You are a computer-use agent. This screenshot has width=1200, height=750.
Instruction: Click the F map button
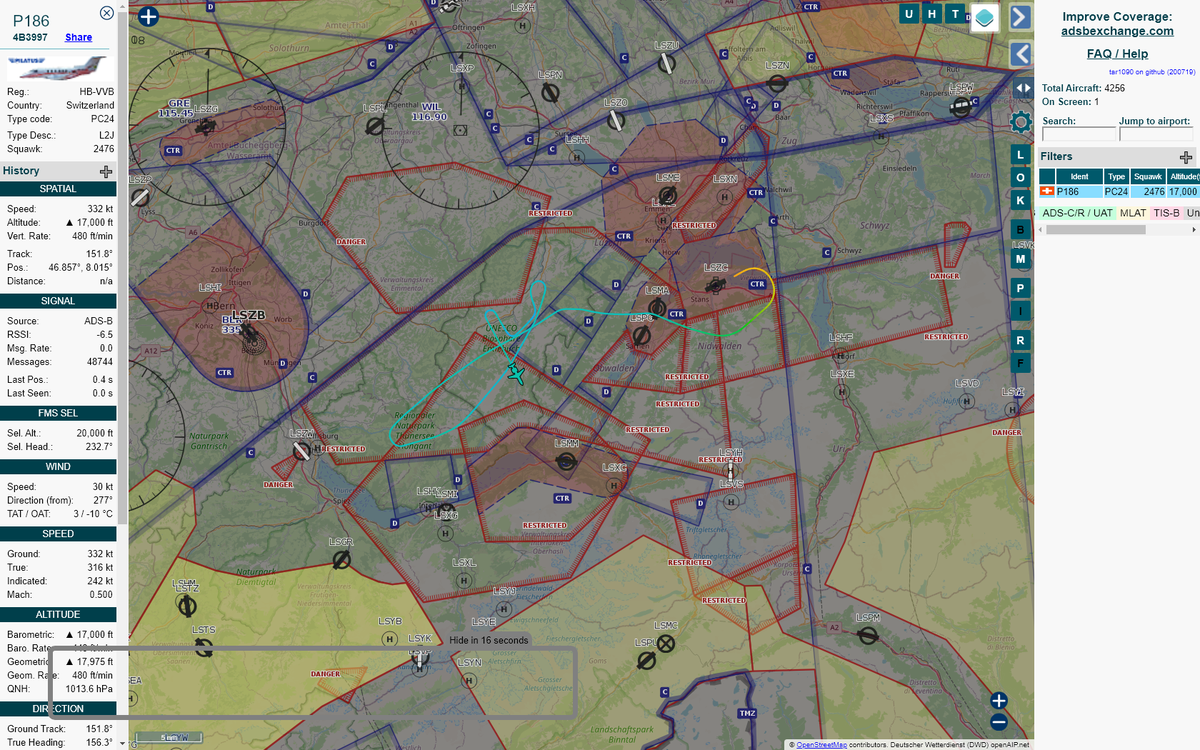tap(1020, 363)
